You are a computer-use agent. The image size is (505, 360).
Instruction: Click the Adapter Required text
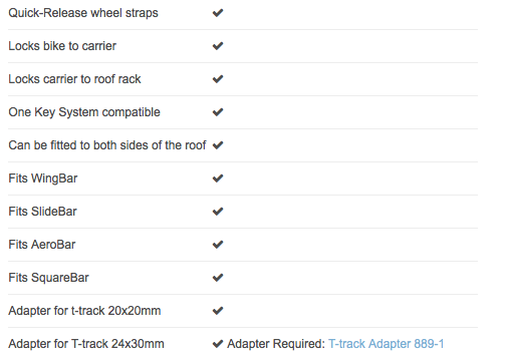click(276, 344)
